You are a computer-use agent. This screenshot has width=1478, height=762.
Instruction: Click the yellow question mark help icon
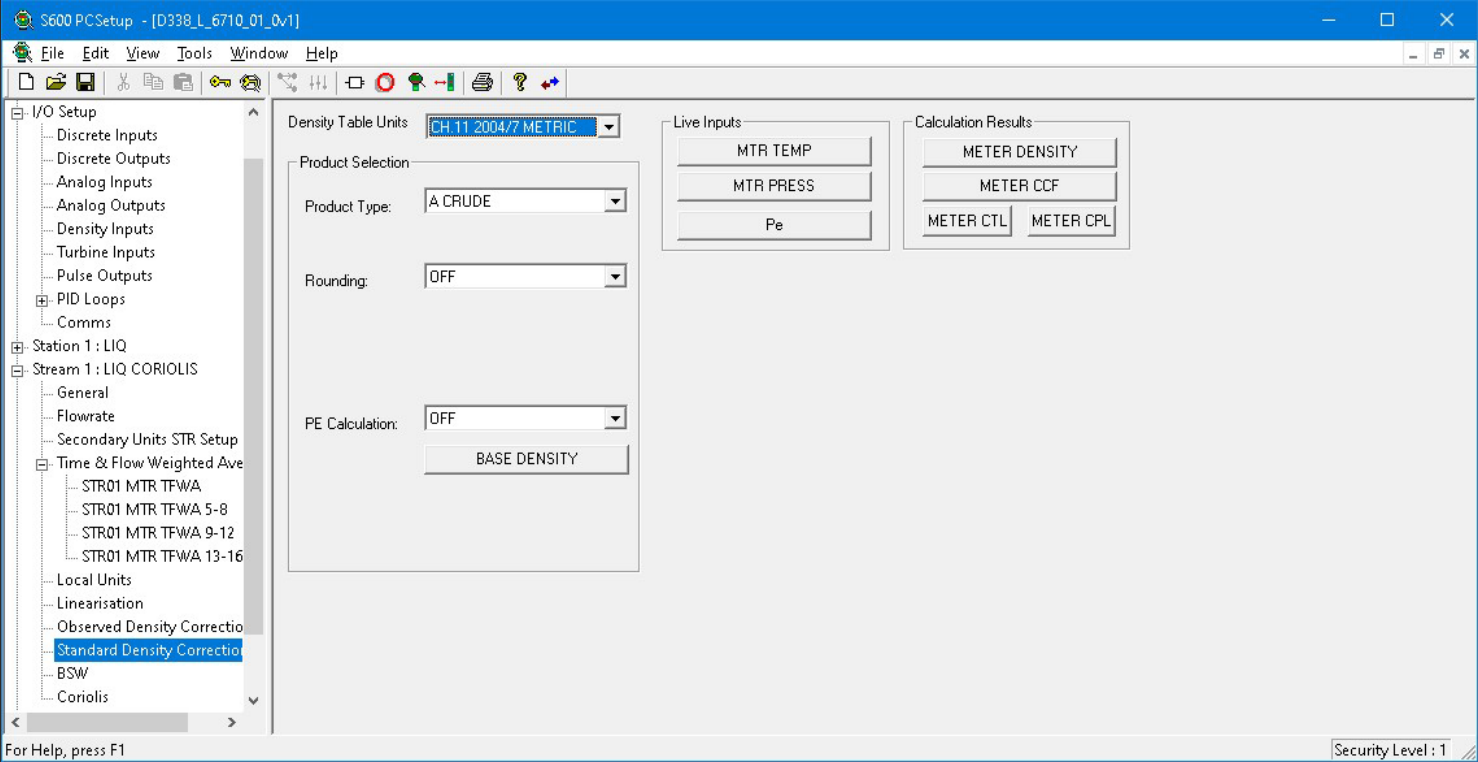(520, 82)
